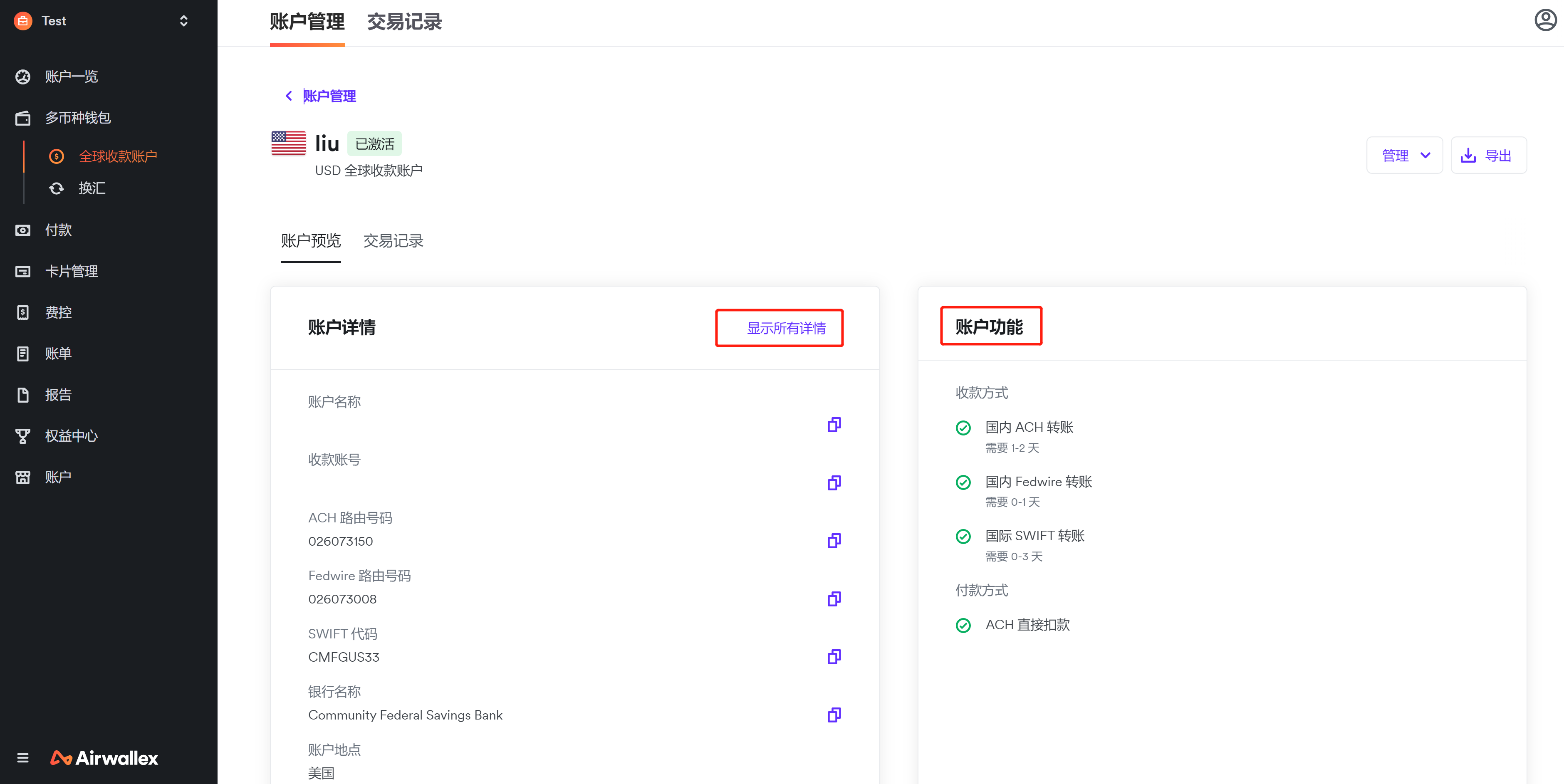
Task: Collapse the sidebar with hamburger icon
Action: [x=23, y=758]
